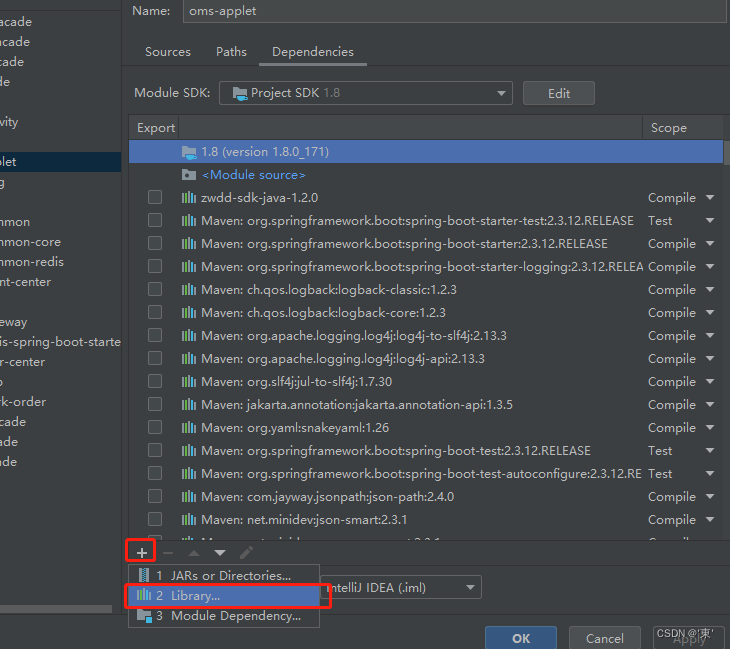Select the <Module source> row
Viewport: 730px width, 649px height.
click(426, 175)
